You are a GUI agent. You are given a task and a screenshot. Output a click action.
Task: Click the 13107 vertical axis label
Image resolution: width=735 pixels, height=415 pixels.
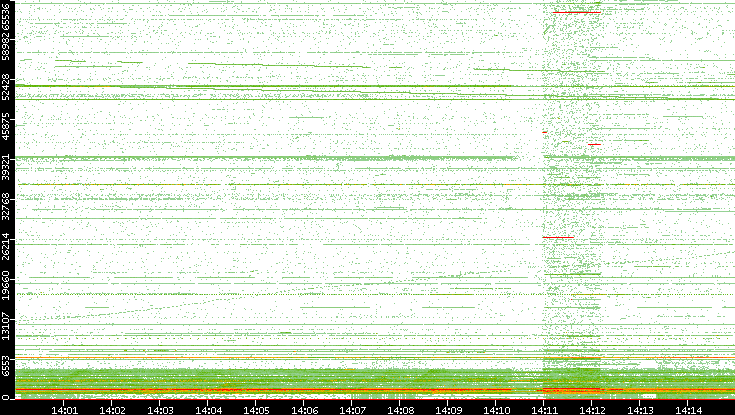tap(7, 324)
